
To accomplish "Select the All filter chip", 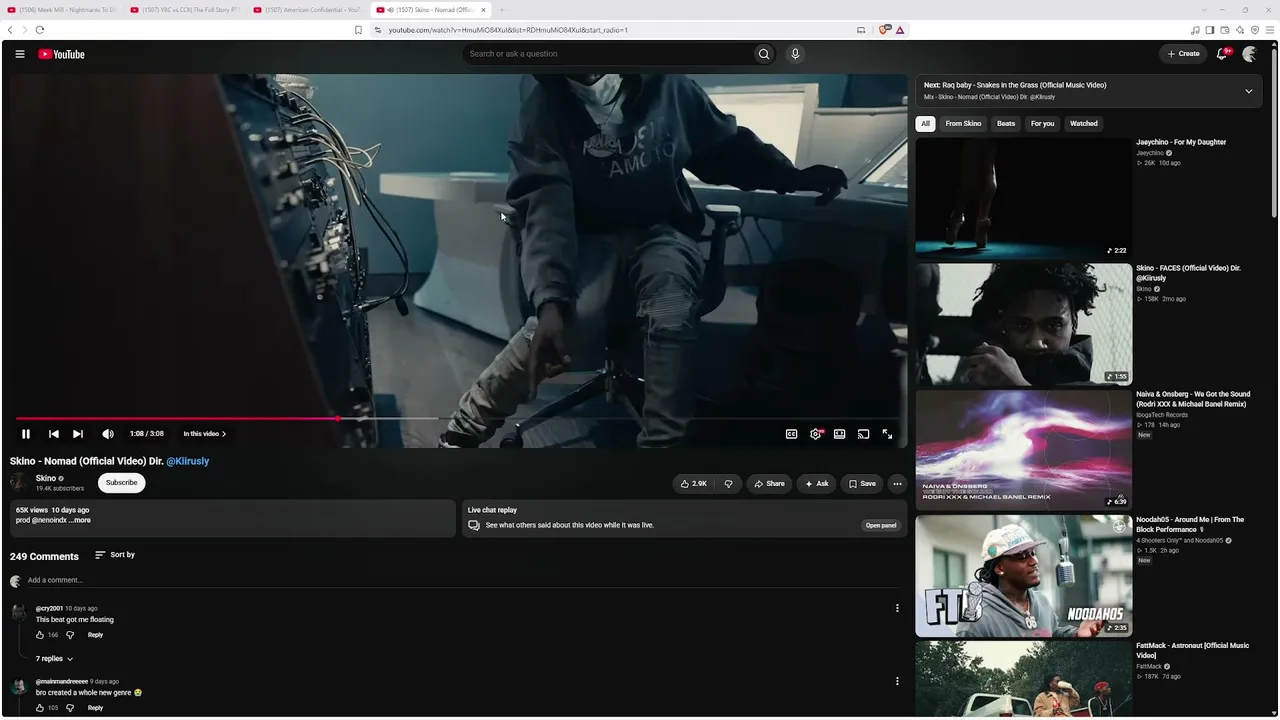I will point(926,124).
